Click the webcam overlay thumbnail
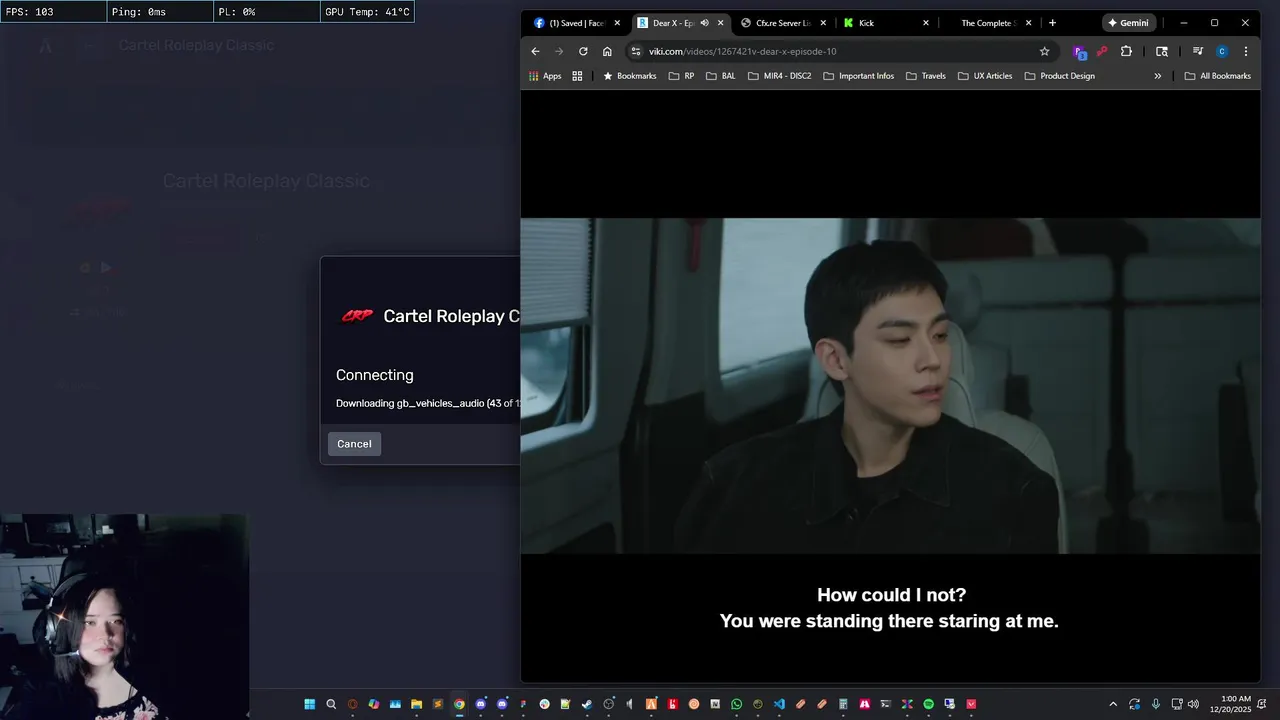 coord(123,617)
